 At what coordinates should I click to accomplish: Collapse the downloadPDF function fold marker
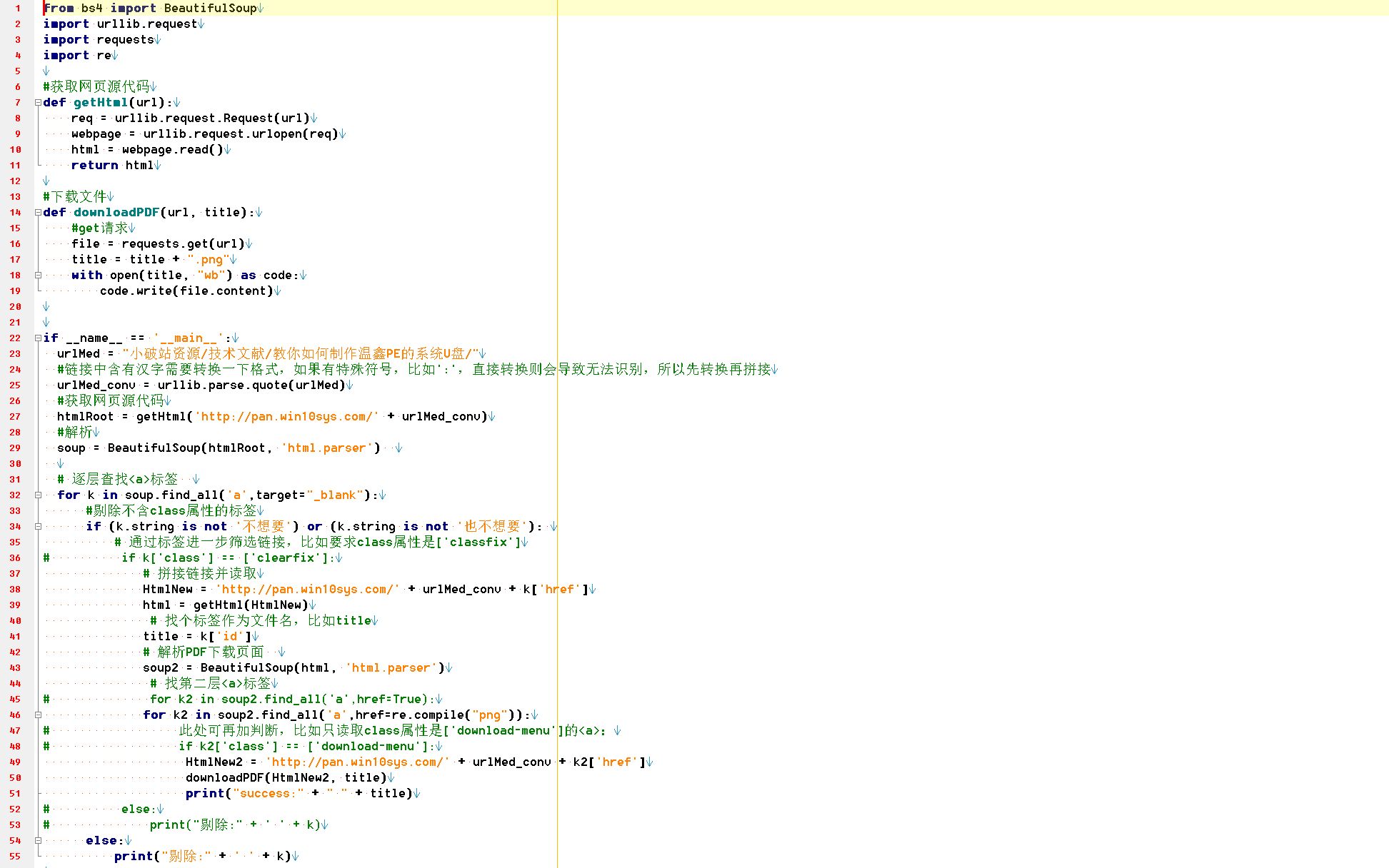(x=38, y=212)
